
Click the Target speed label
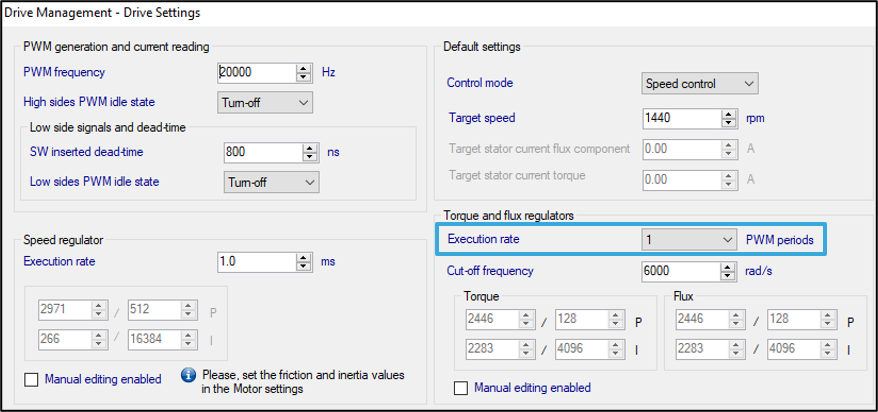(482, 118)
